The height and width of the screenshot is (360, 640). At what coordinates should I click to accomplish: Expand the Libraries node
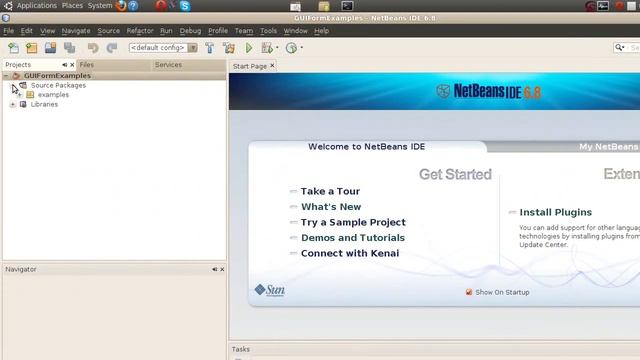[x=13, y=104]
